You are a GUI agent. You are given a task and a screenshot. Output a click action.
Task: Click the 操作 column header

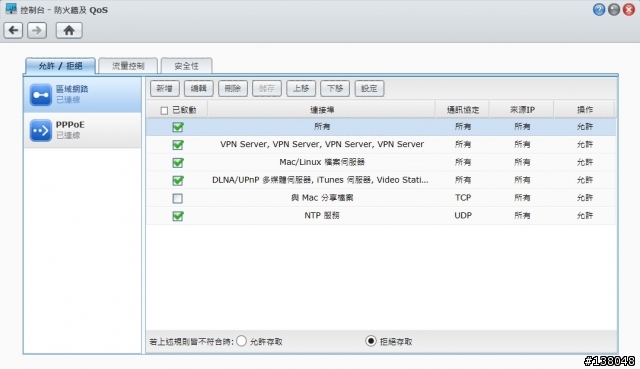584,110
